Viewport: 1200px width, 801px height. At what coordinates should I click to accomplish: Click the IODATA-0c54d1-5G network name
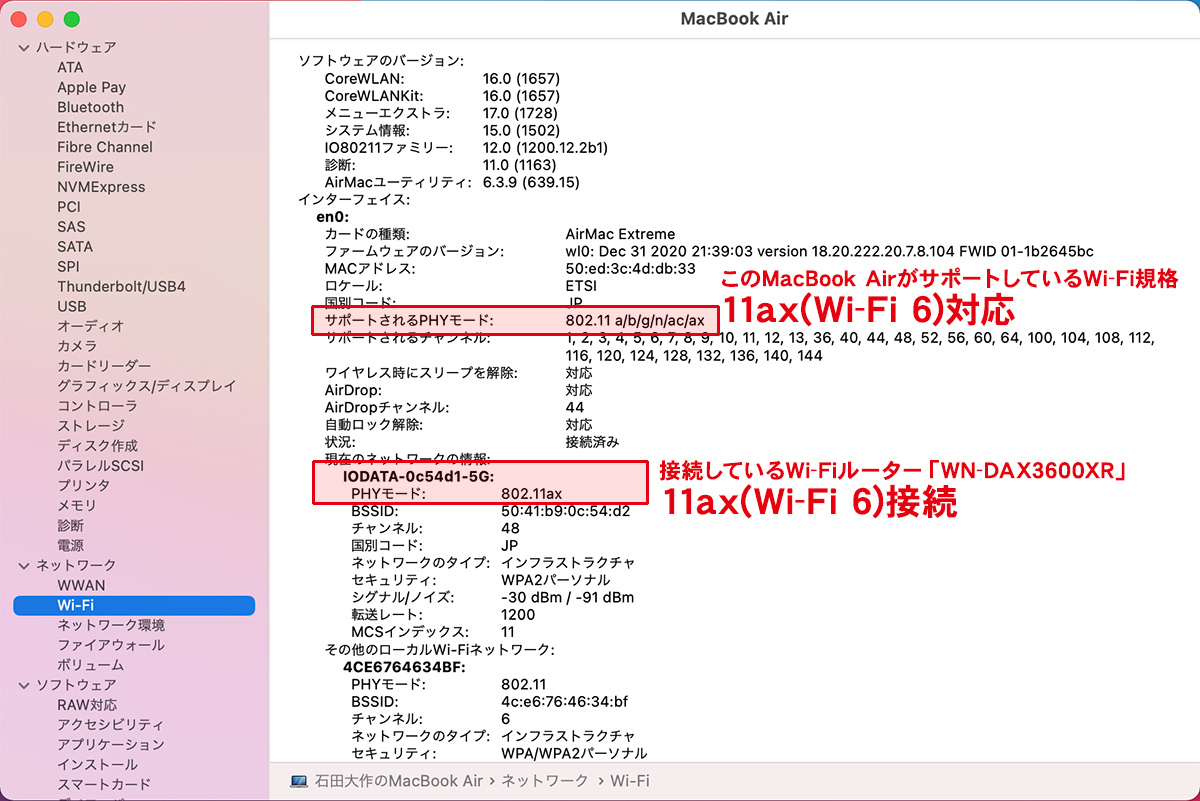pos(420,477)
